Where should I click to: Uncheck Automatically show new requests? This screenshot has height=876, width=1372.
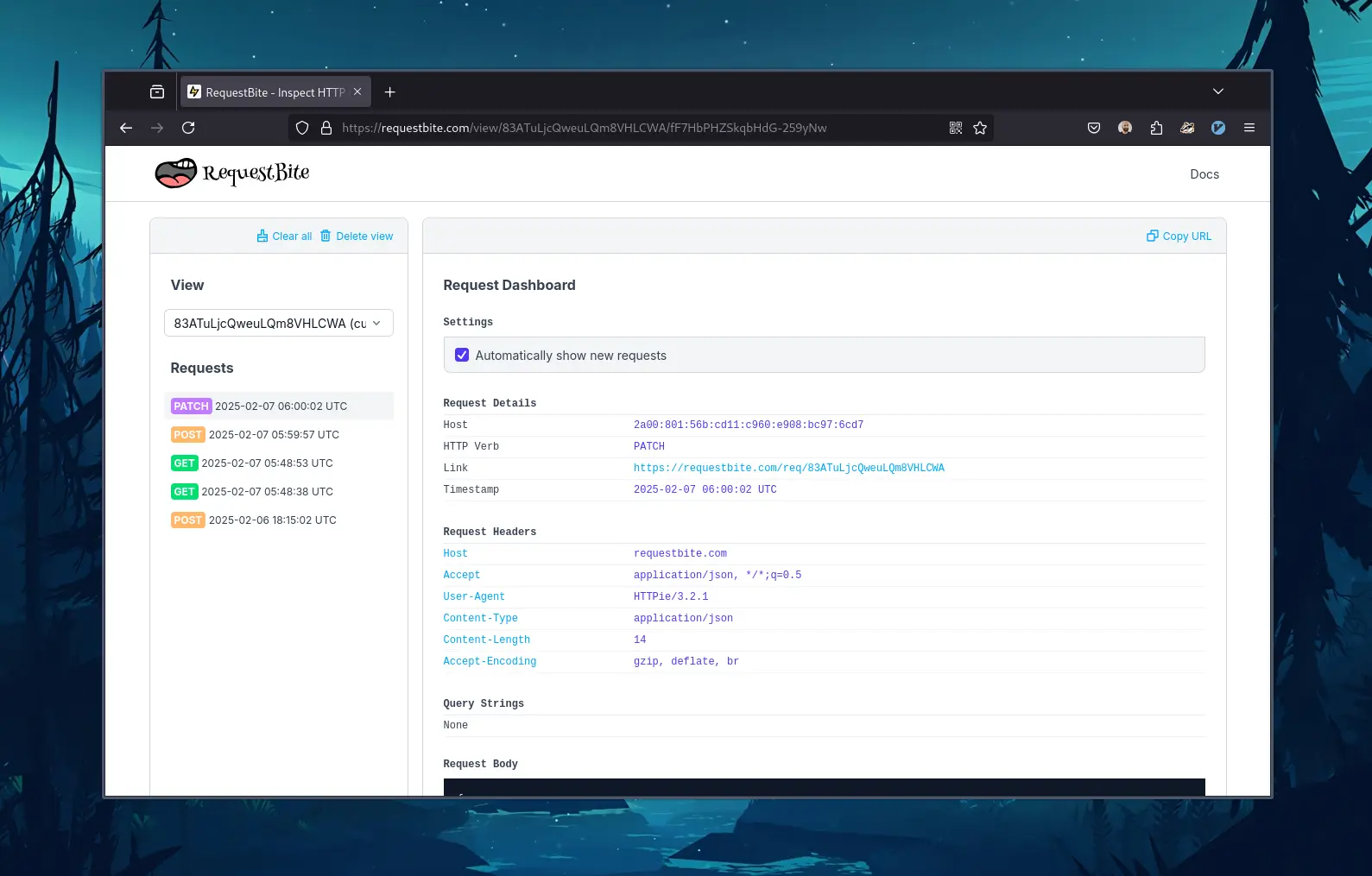[x=462, y=356]
